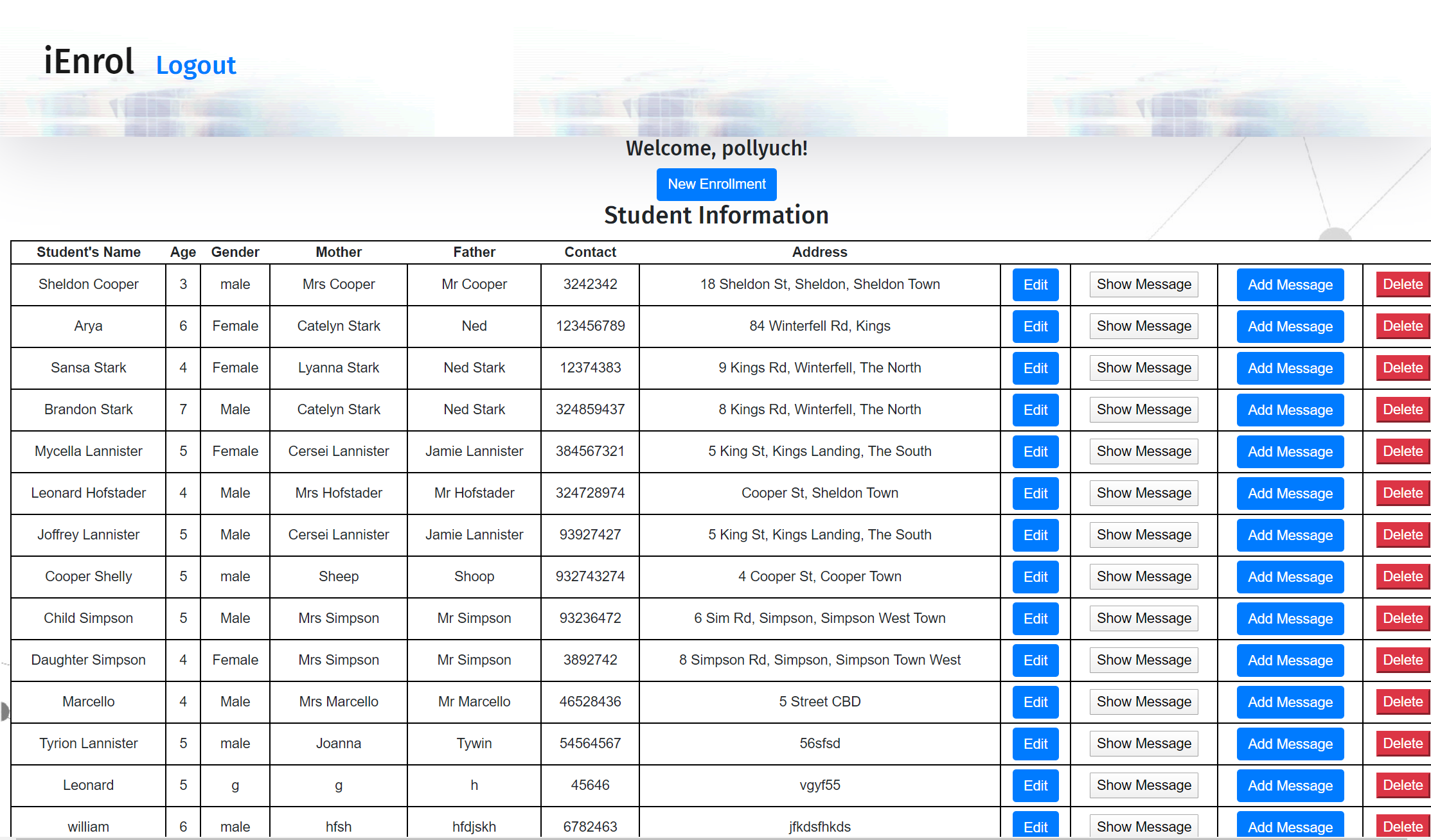Show message for Arya
This screenshot has width=1431, height=840.
[1143, 326]
